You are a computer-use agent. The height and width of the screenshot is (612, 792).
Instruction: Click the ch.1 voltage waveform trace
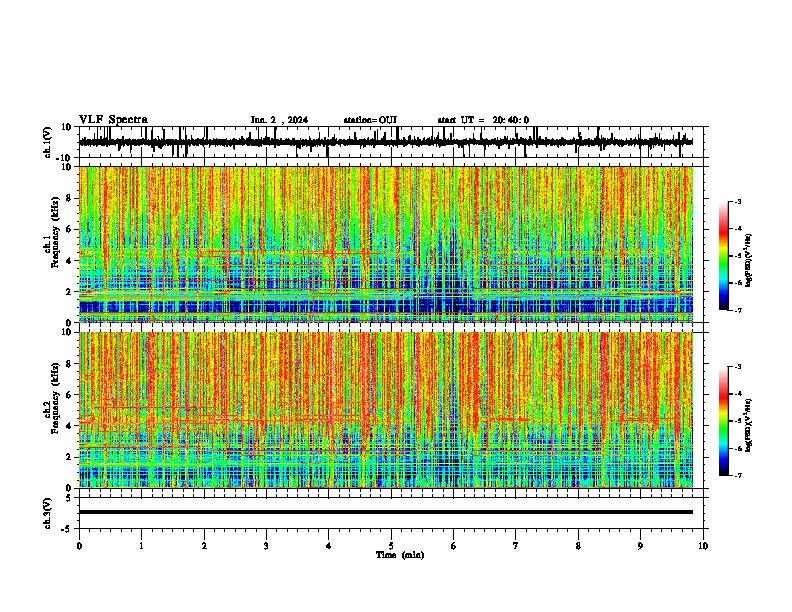[x=385, y=142]
